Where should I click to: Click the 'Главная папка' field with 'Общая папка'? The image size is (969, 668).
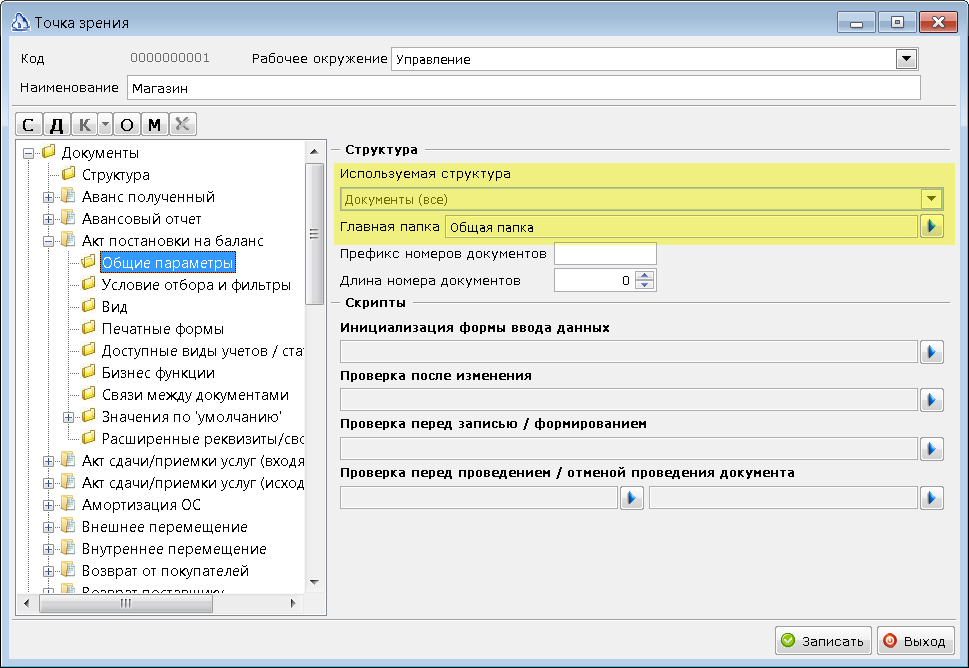(x=681, y=227)
